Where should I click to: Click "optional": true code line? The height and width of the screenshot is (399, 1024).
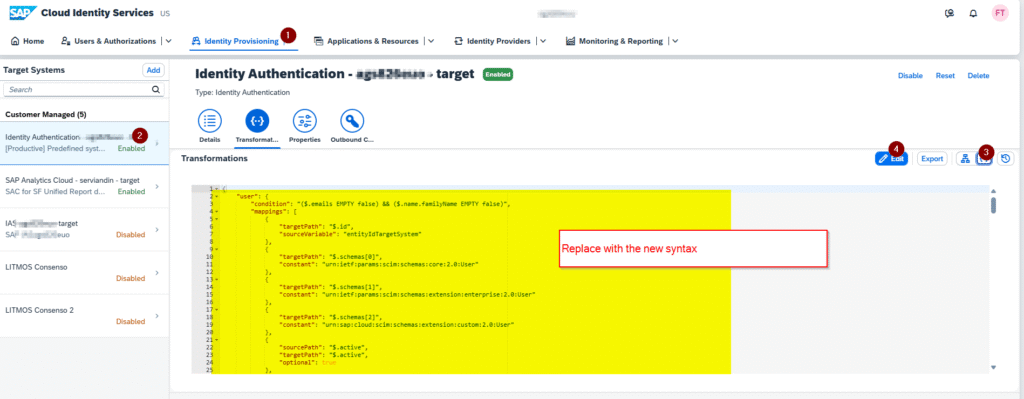[308, 362]
